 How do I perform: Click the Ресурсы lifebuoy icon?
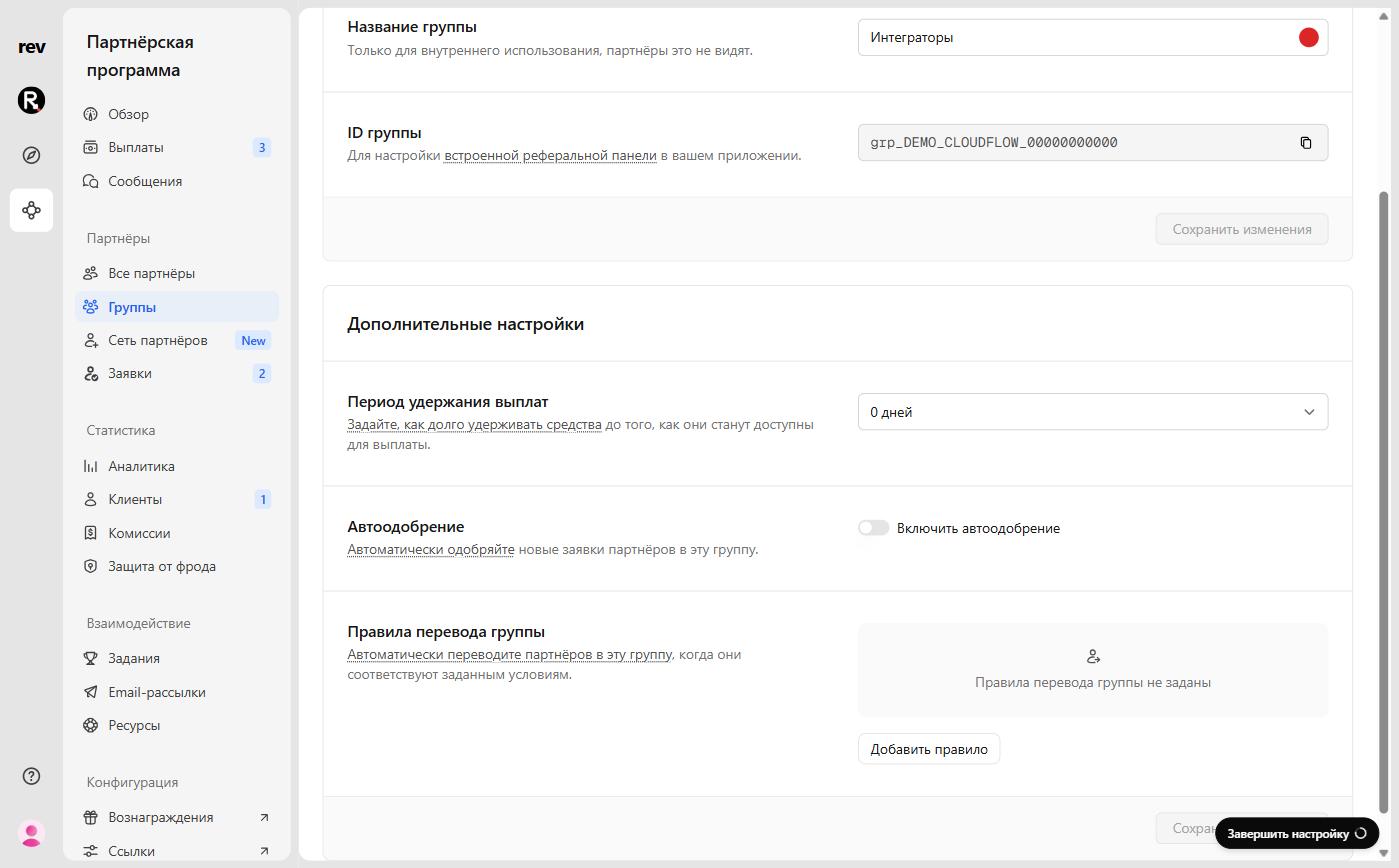[91, 725]
